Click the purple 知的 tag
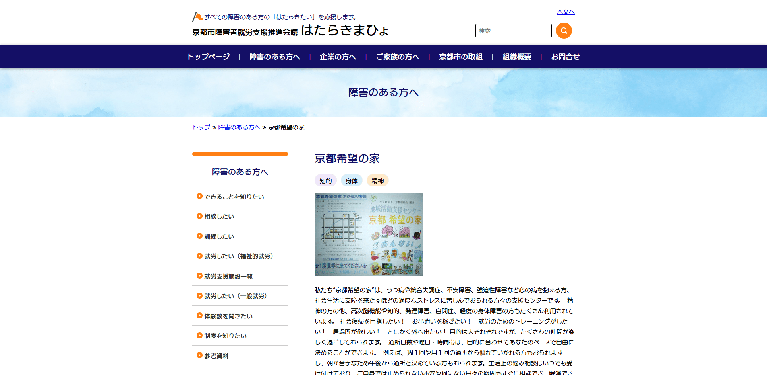This screenshot has height=375, width=767. tap(325, 181)
